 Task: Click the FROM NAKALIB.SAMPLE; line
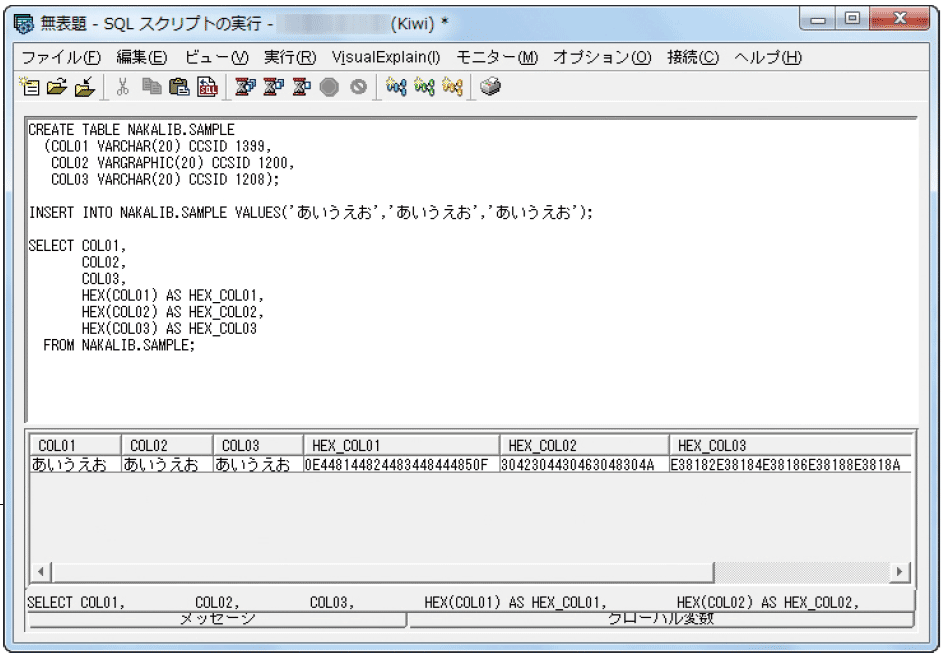coord(119,345)
